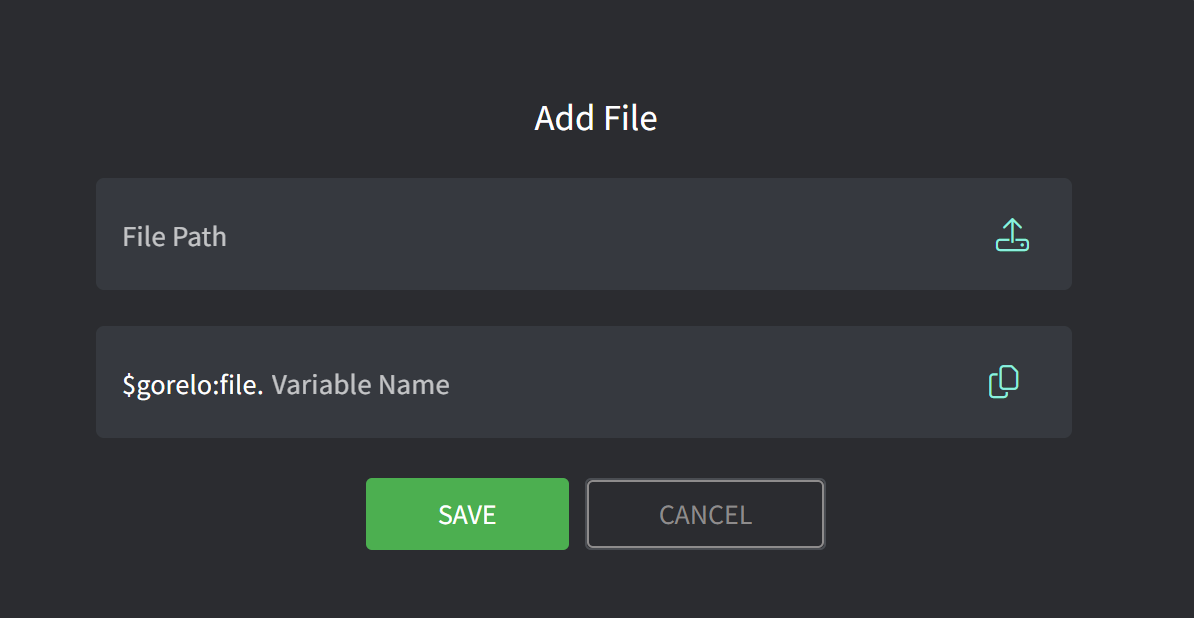
Task: Place cursor on Variable Name placeholder text
Action: (x=360, y=384)
